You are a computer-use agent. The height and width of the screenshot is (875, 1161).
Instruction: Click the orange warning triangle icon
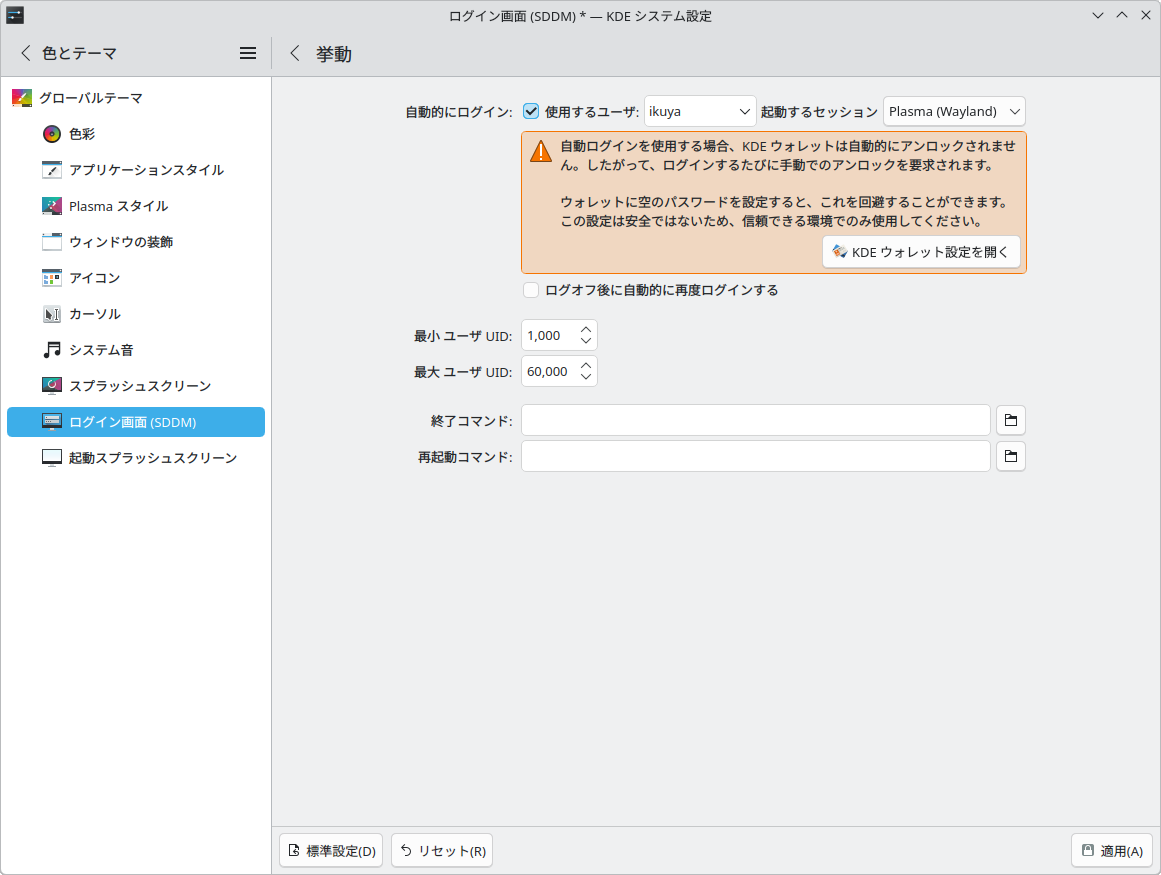(541, 152)
